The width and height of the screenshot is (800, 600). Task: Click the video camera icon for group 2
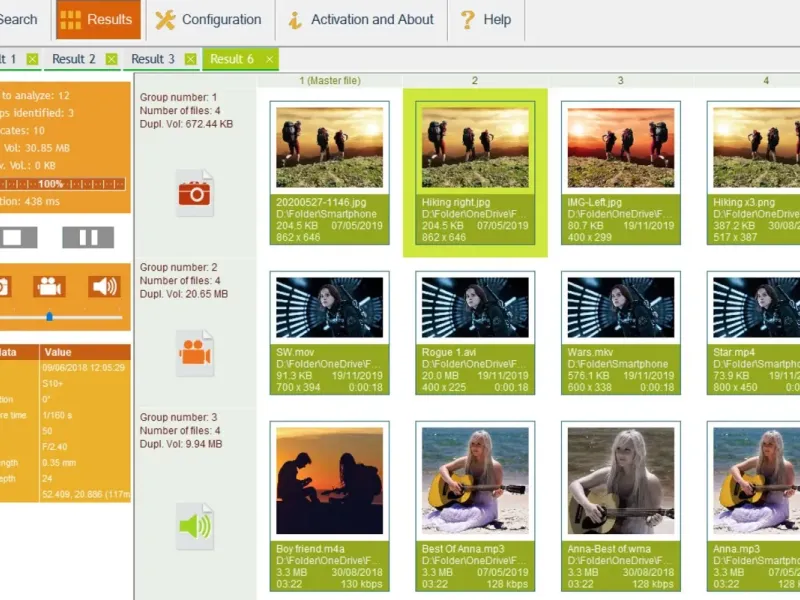pyautogui.click(x=195, y=353)
